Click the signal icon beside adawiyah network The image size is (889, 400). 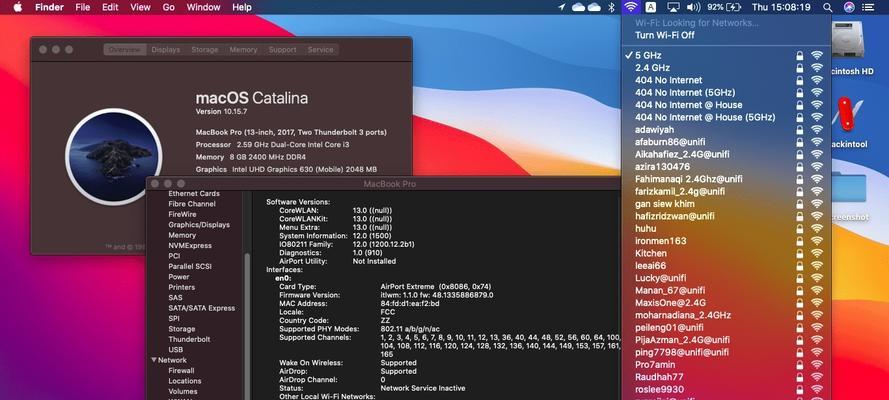(x=816, y=130)
